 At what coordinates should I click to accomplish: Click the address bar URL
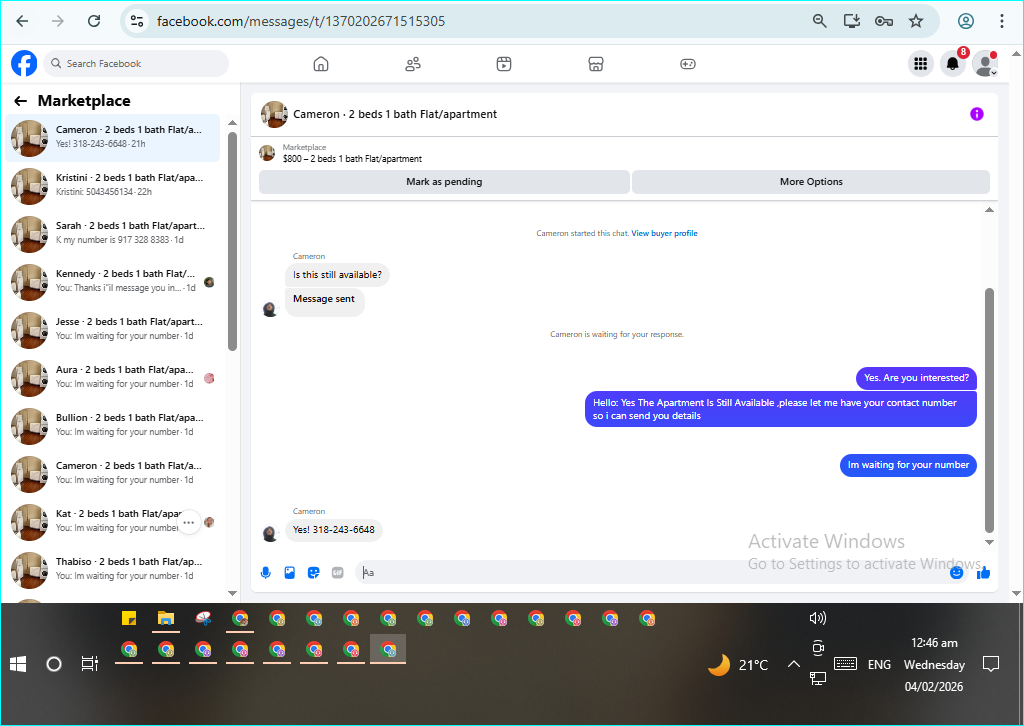[x=301, y=21]
